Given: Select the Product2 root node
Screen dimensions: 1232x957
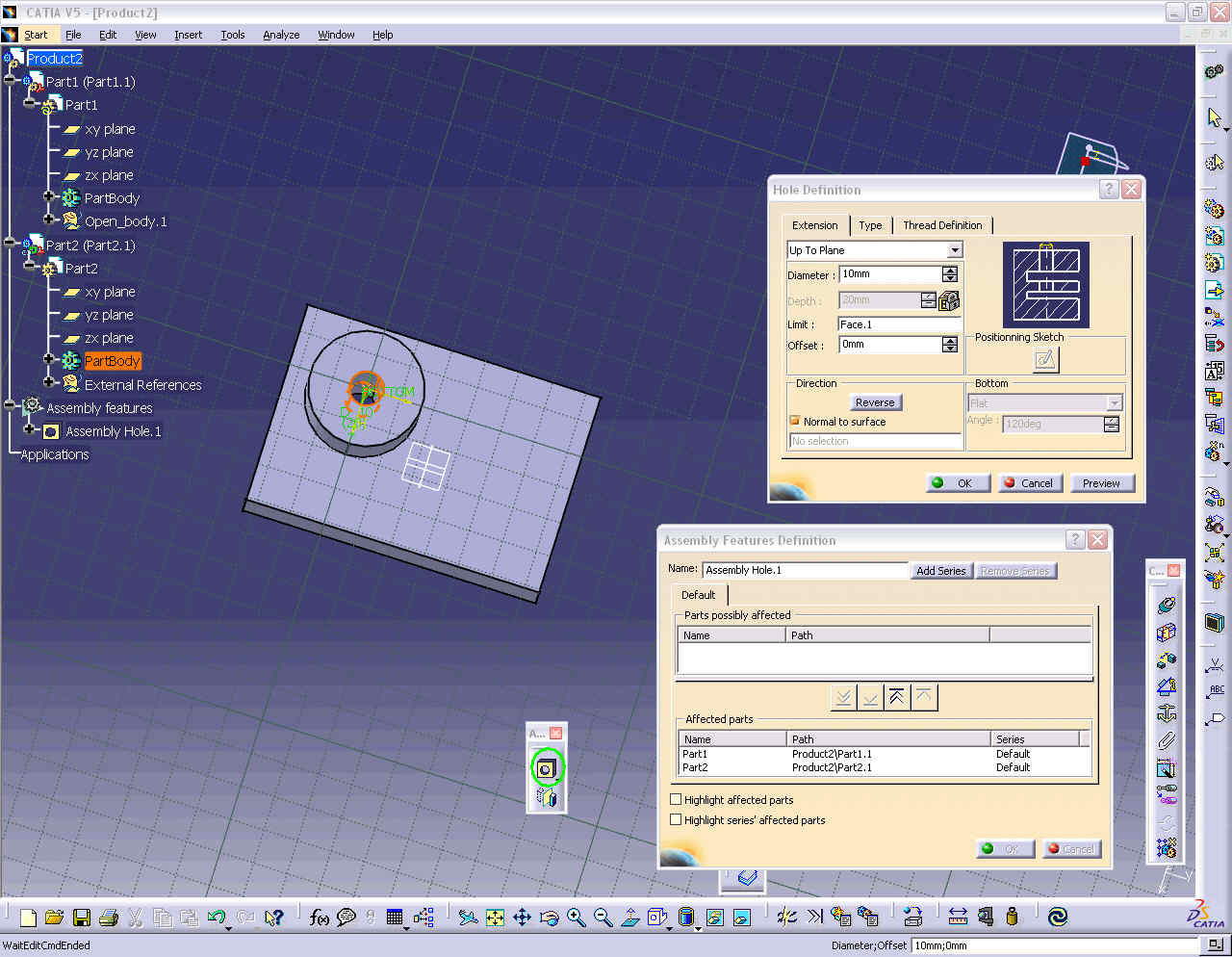Looking at the screenshot, I should pyautogui.click(x=55, y=59).
